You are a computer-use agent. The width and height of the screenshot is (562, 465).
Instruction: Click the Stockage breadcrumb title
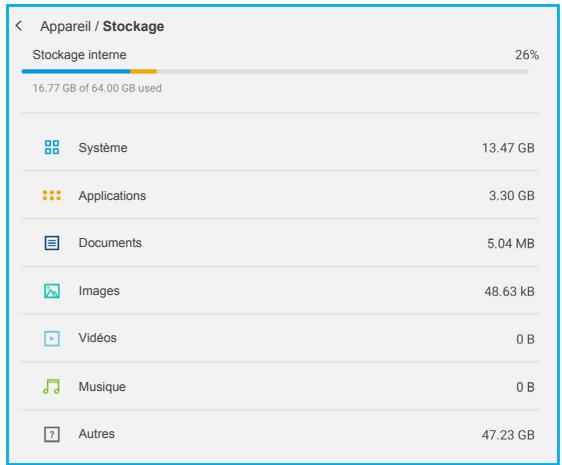click(133, 27)
